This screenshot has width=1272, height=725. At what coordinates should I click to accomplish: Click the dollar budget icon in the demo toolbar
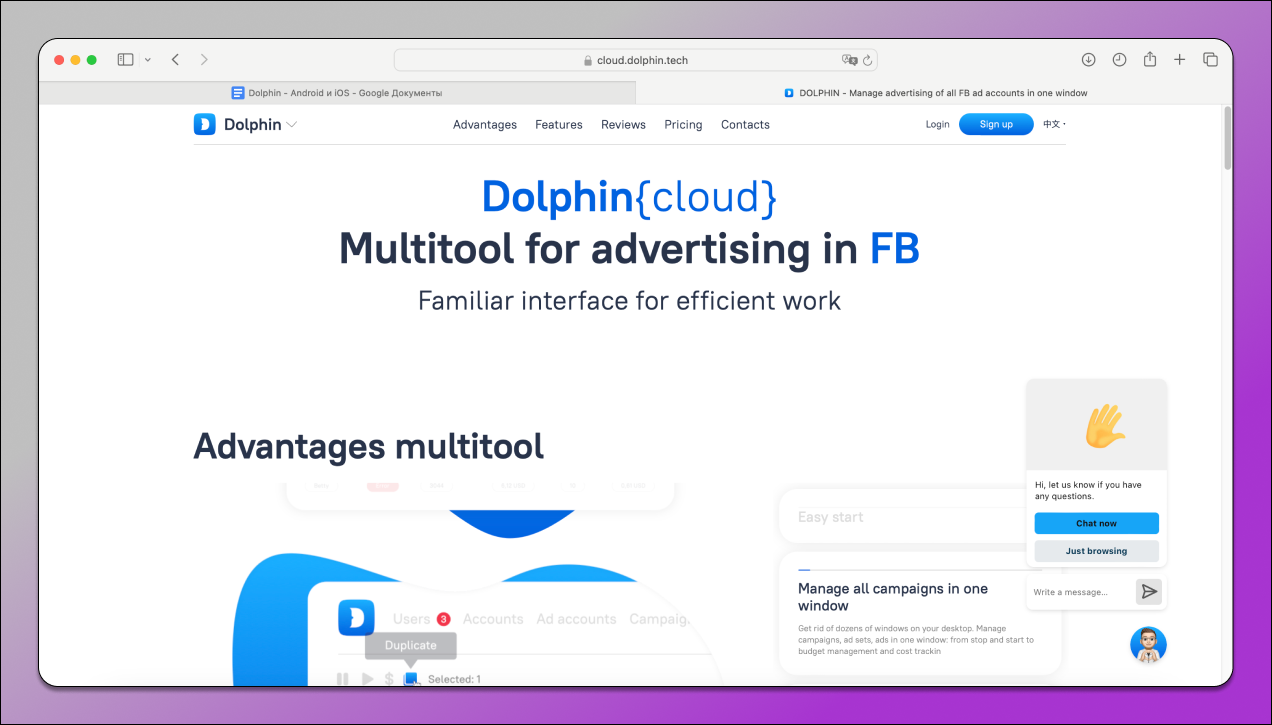(389, 679)
